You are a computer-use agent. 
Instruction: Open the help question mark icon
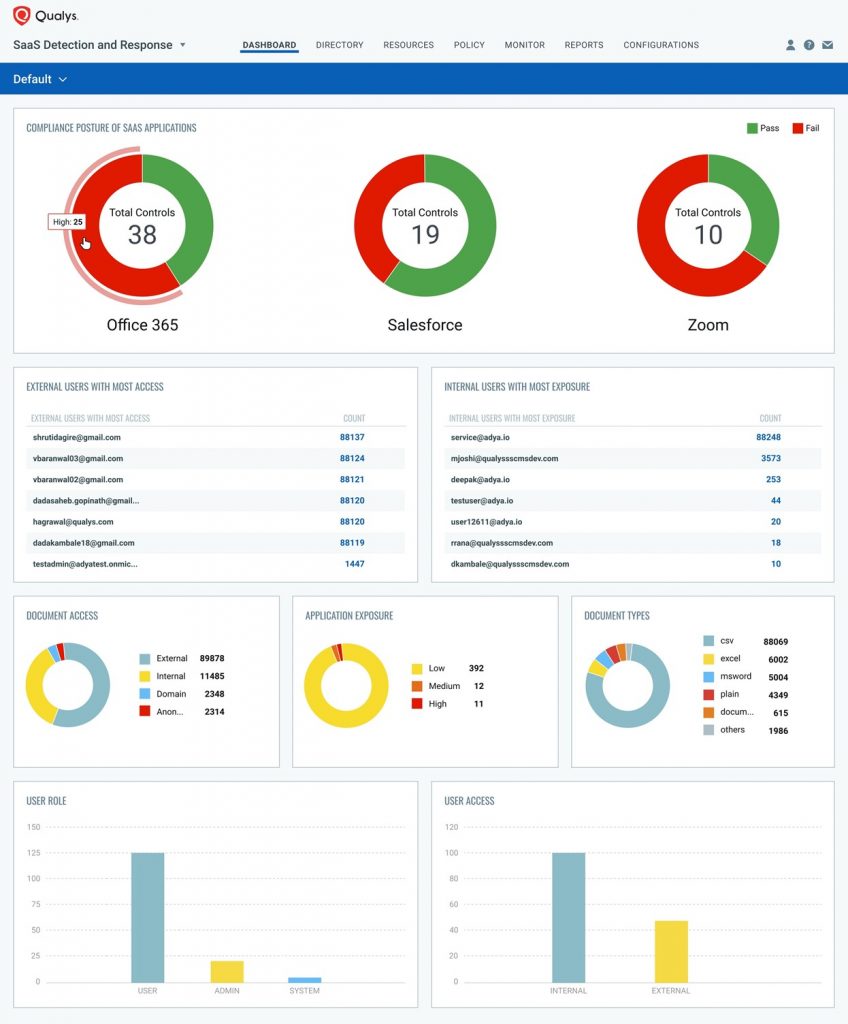[809, 45]
